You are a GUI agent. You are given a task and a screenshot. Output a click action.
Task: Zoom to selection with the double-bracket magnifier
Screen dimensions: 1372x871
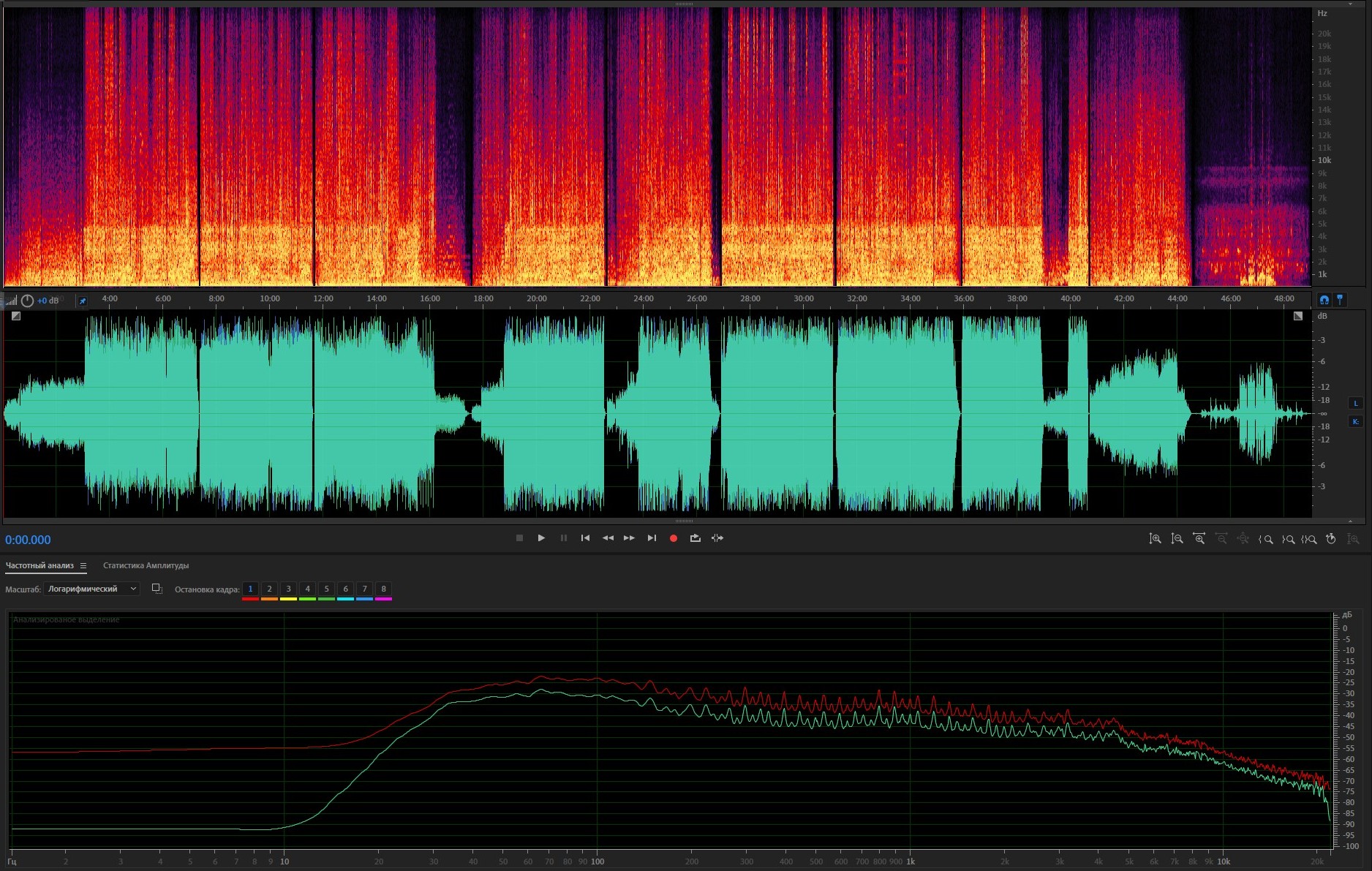pyautogui.click(x=1308, y=539)
